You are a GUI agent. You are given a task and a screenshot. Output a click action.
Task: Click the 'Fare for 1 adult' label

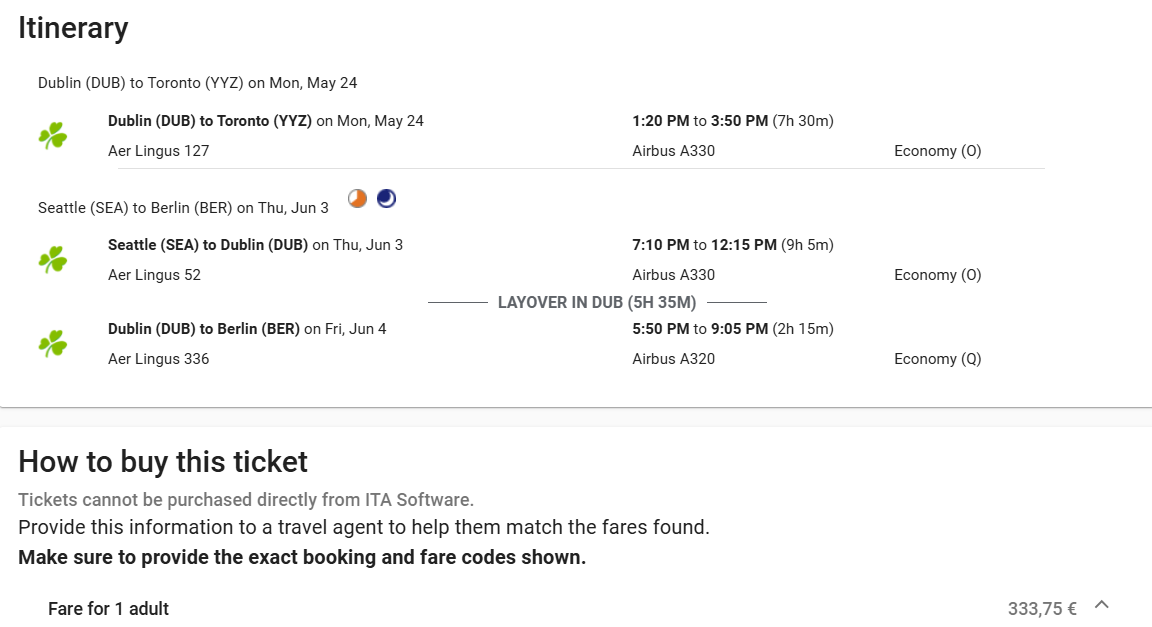[109, 609]
